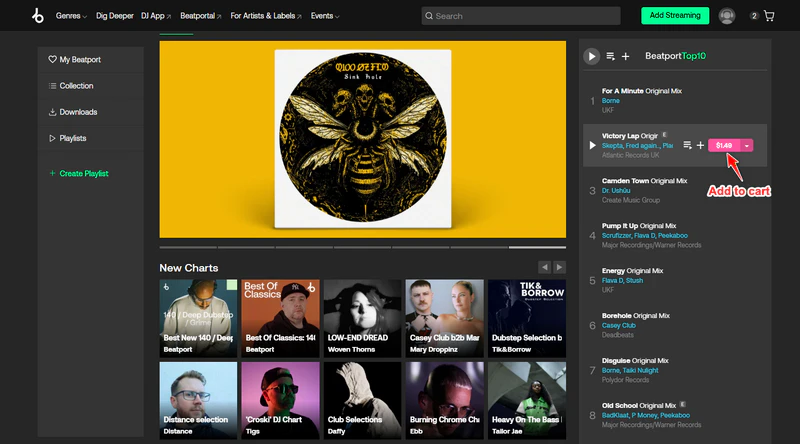
Task: Open Playlists in sidebar
Action: pyautogui.click(x=67, y=138)
